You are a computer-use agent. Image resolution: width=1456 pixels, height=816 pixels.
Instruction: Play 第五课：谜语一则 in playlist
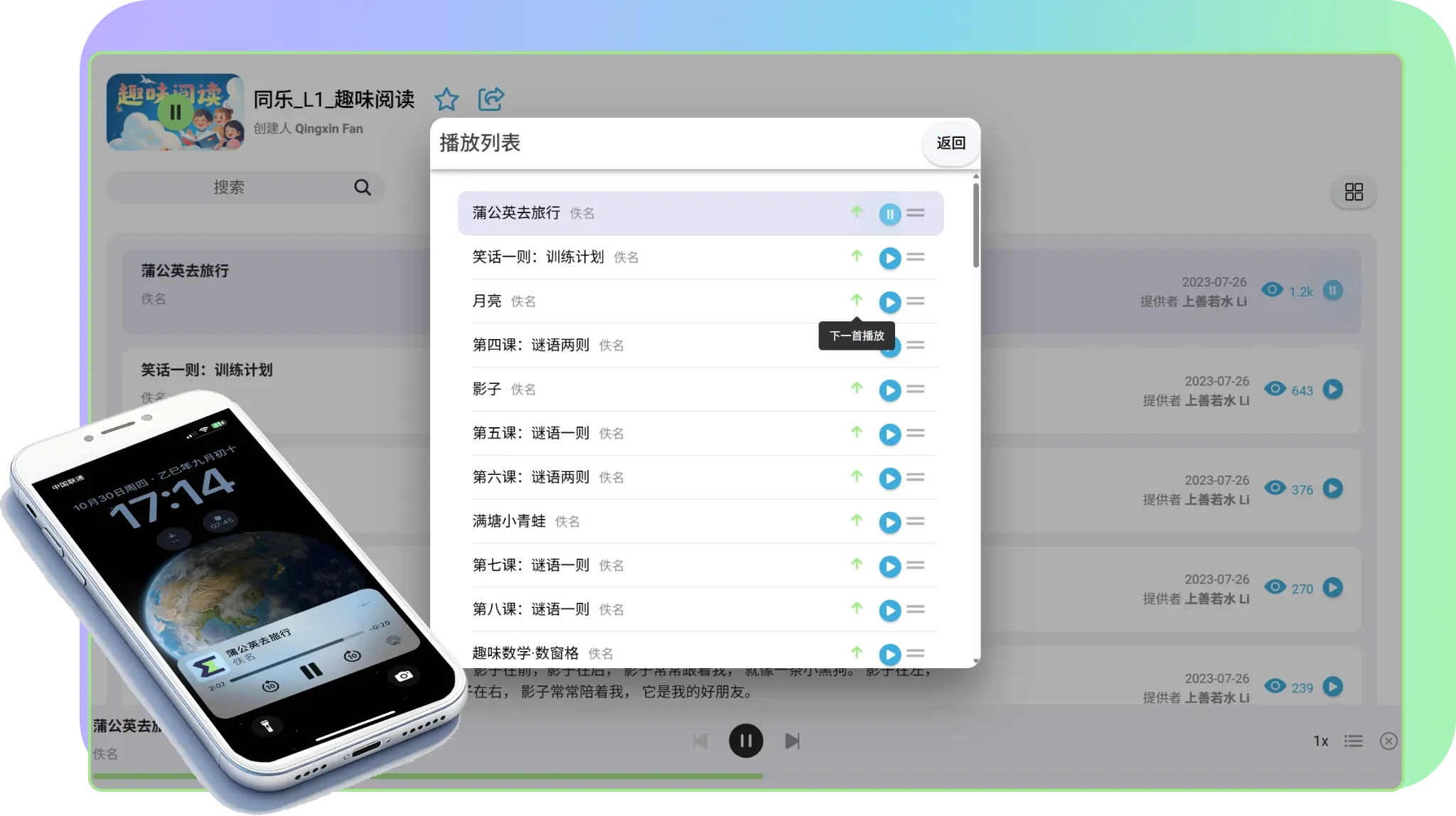[889, 434]
